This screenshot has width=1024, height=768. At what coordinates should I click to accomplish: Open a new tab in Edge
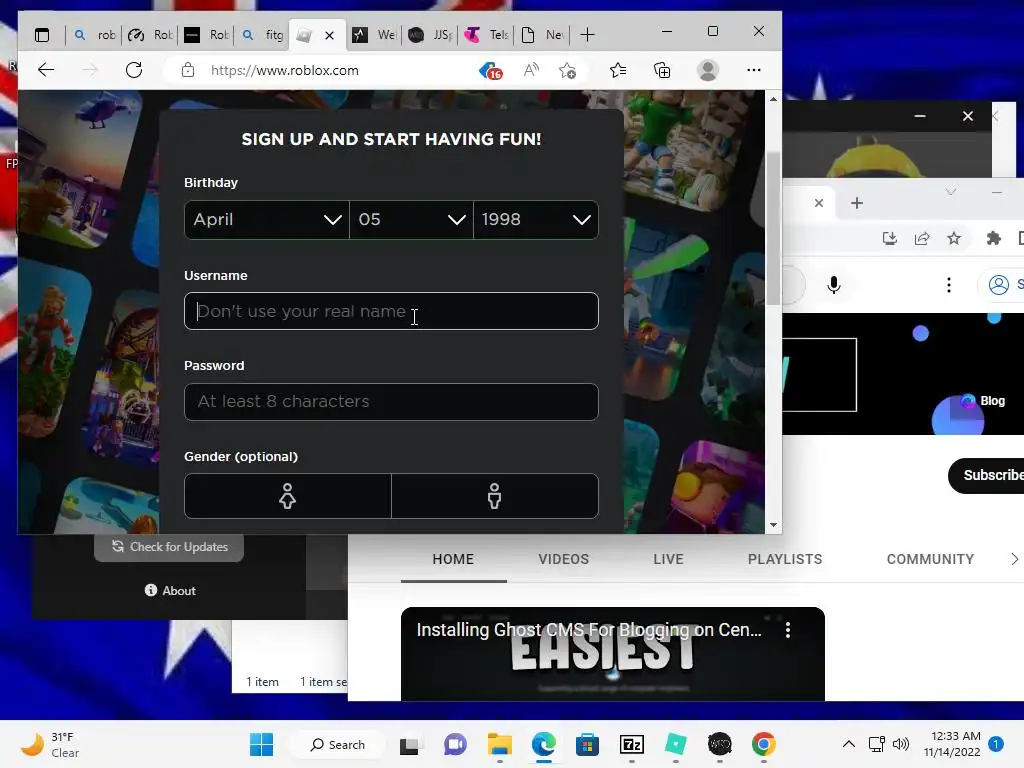coord(587,35)
